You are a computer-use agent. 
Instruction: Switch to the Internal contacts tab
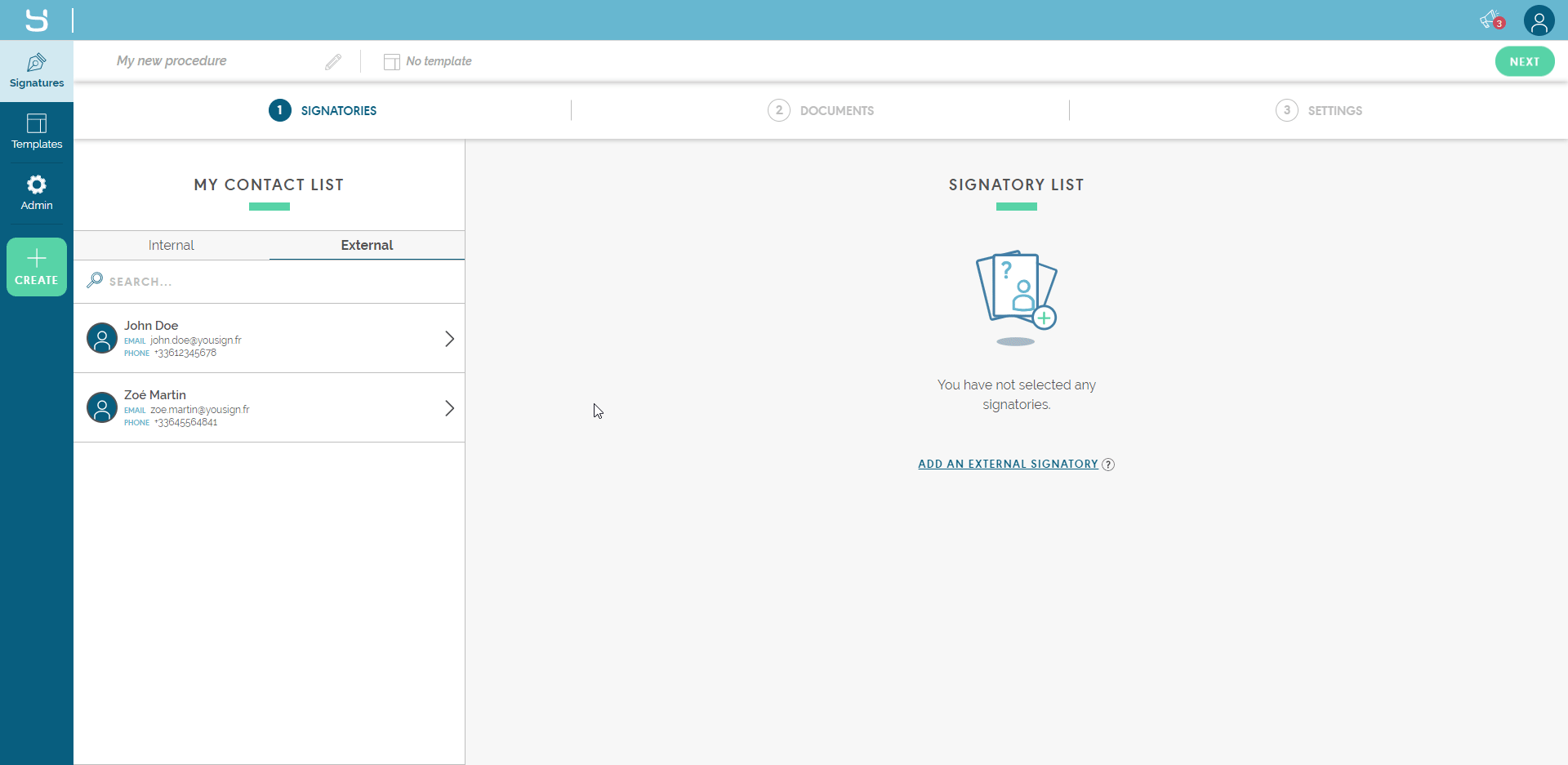[171, 245]
